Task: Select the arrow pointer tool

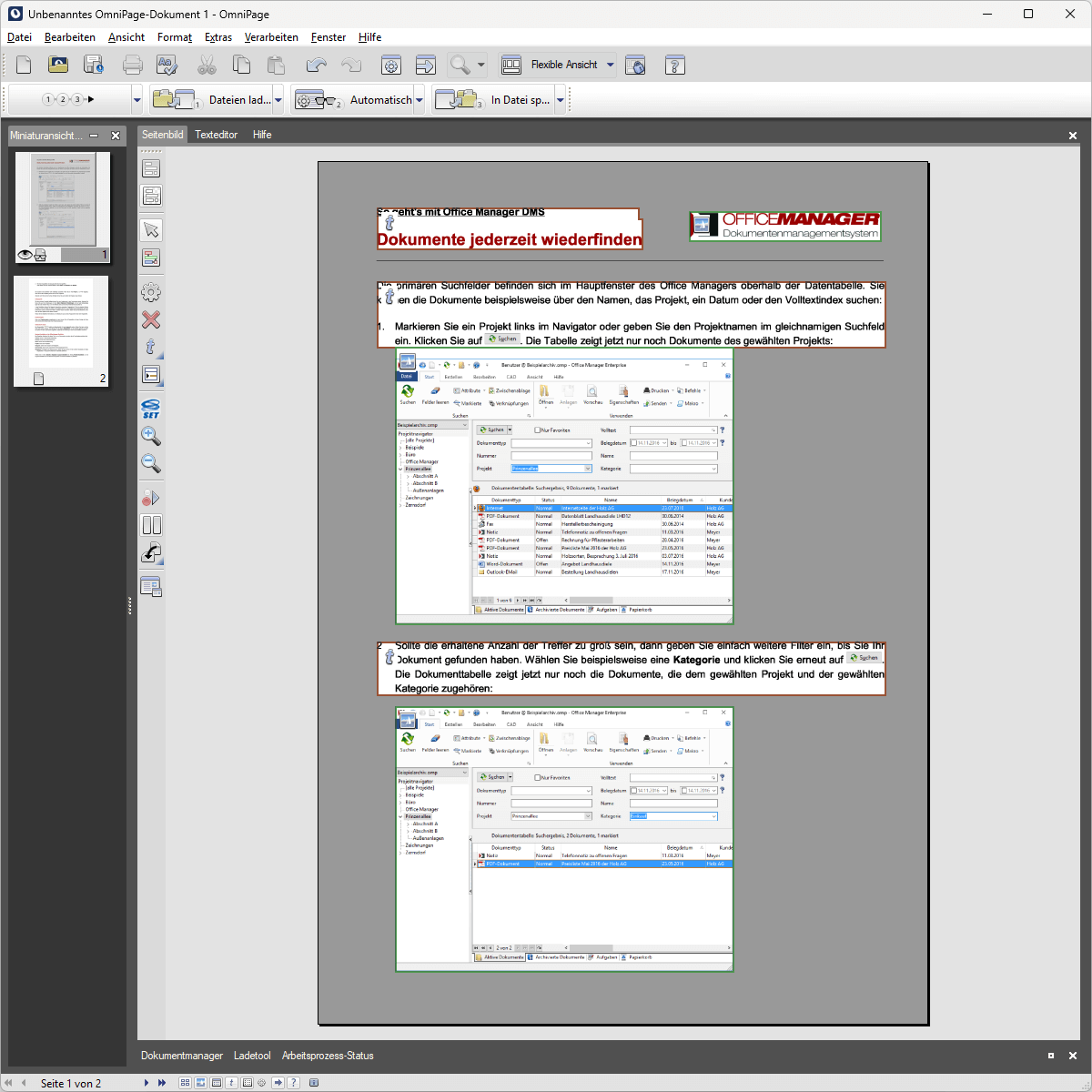Action: [151, 229]
